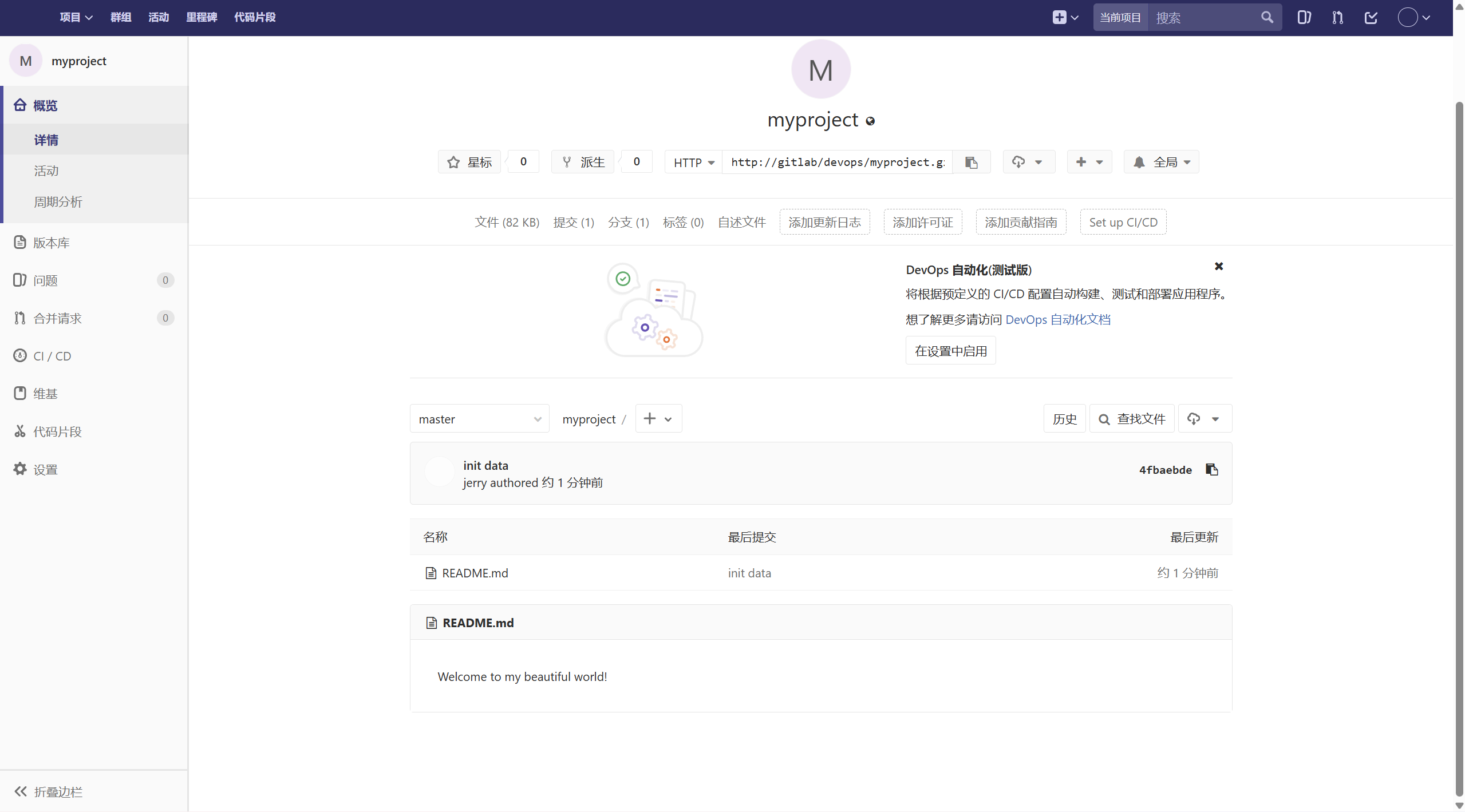The width and height of the screenshot is (1465, 812).
Task: Go to Groups (群组) menu
Action: tap(121, 17)
